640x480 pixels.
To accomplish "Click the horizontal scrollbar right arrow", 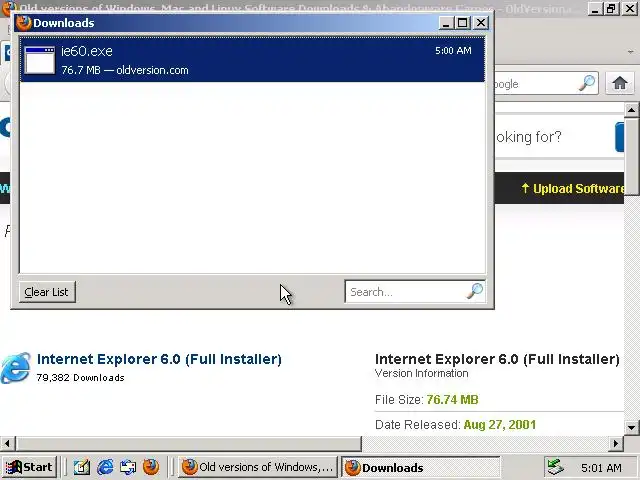I will click(616, 443).
